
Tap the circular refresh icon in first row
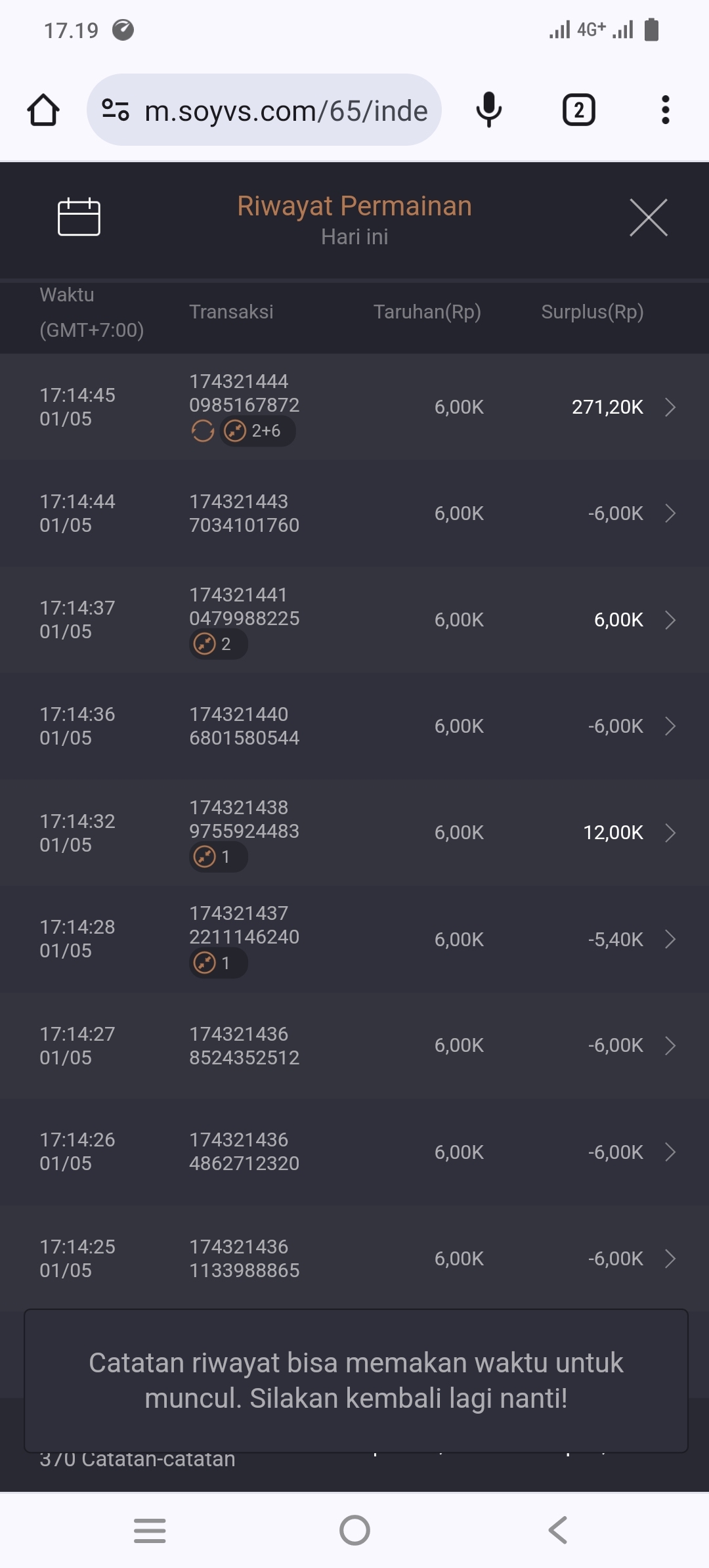click(202, 431)
